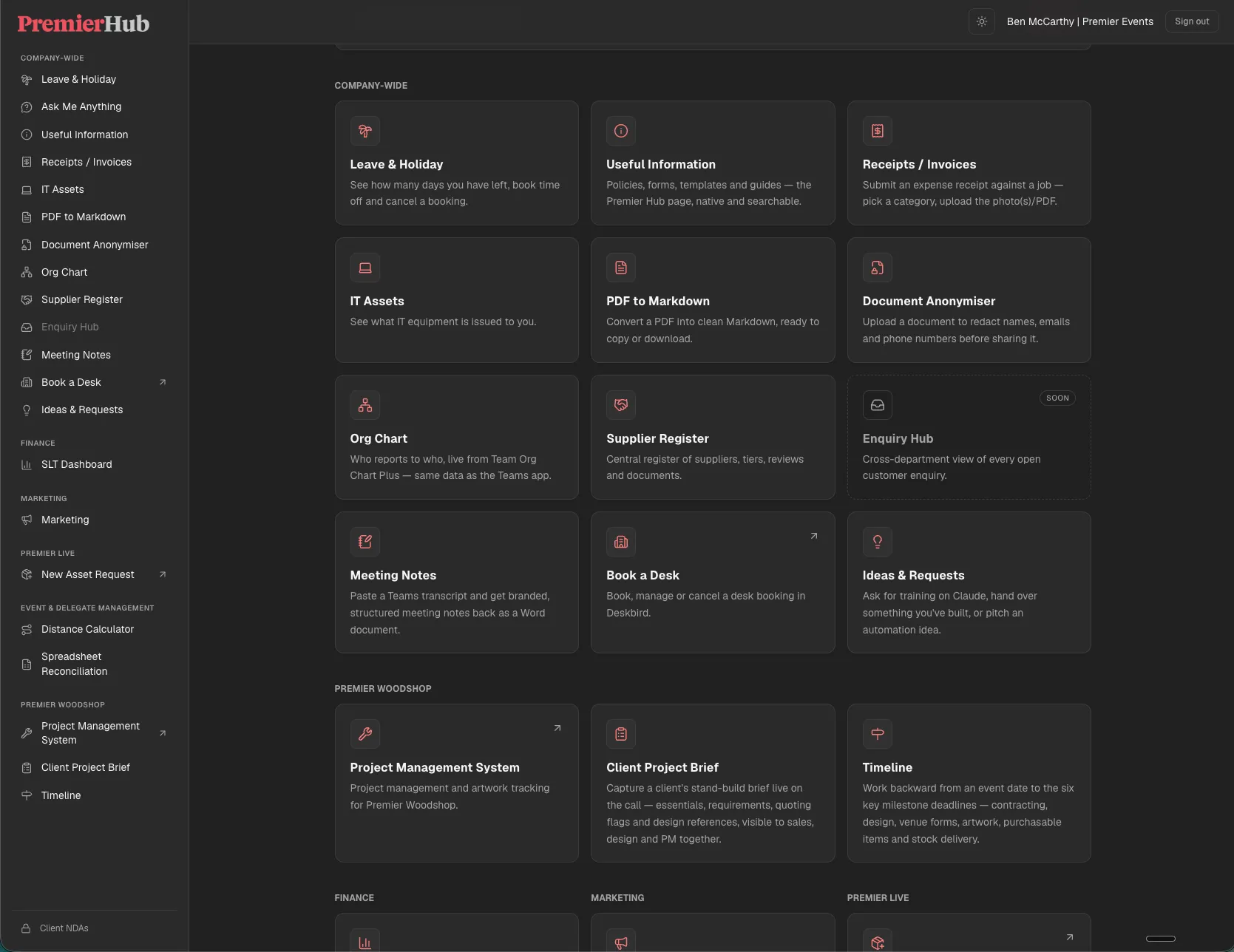Toggle the light/dark theme sun button
1234x952 pixels.
[x=982, y=21]
